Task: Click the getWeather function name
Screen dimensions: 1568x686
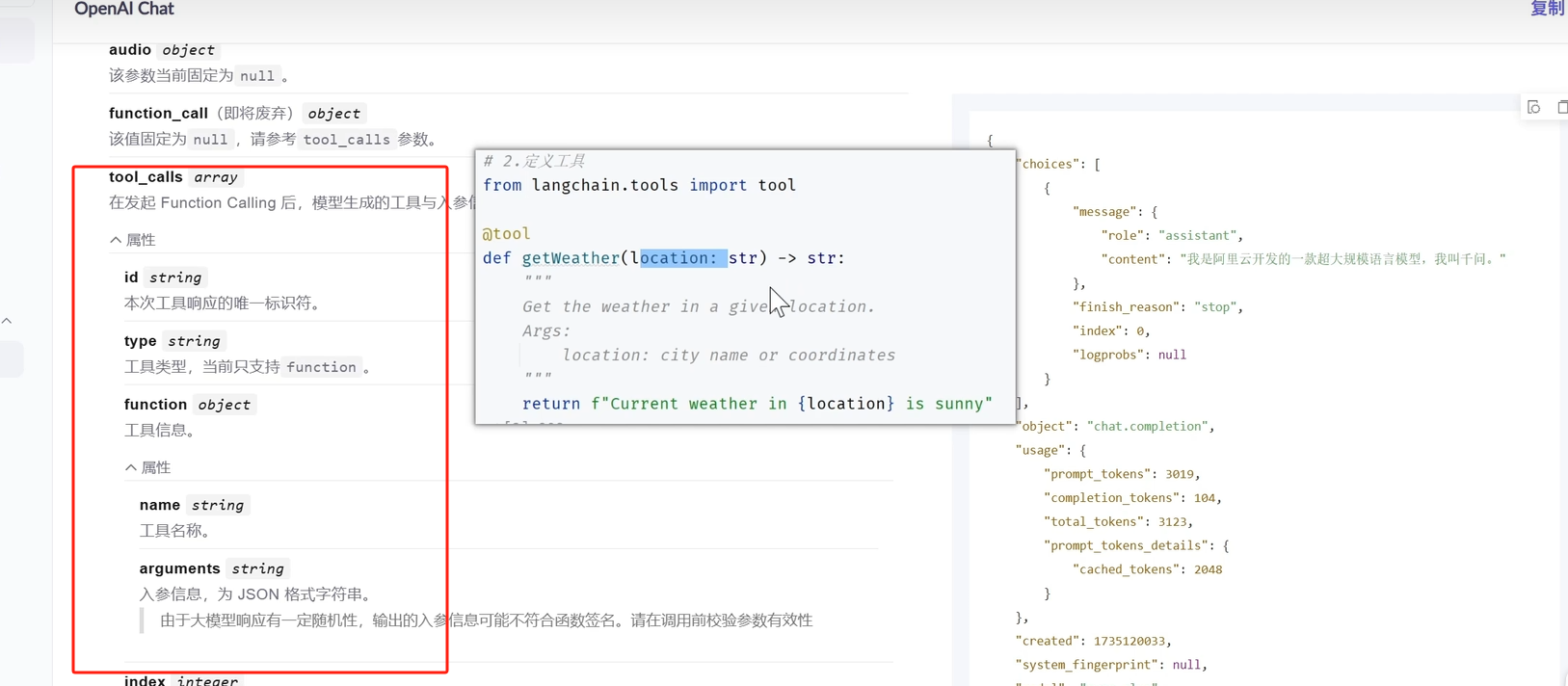Action: (x=571, y=258)
